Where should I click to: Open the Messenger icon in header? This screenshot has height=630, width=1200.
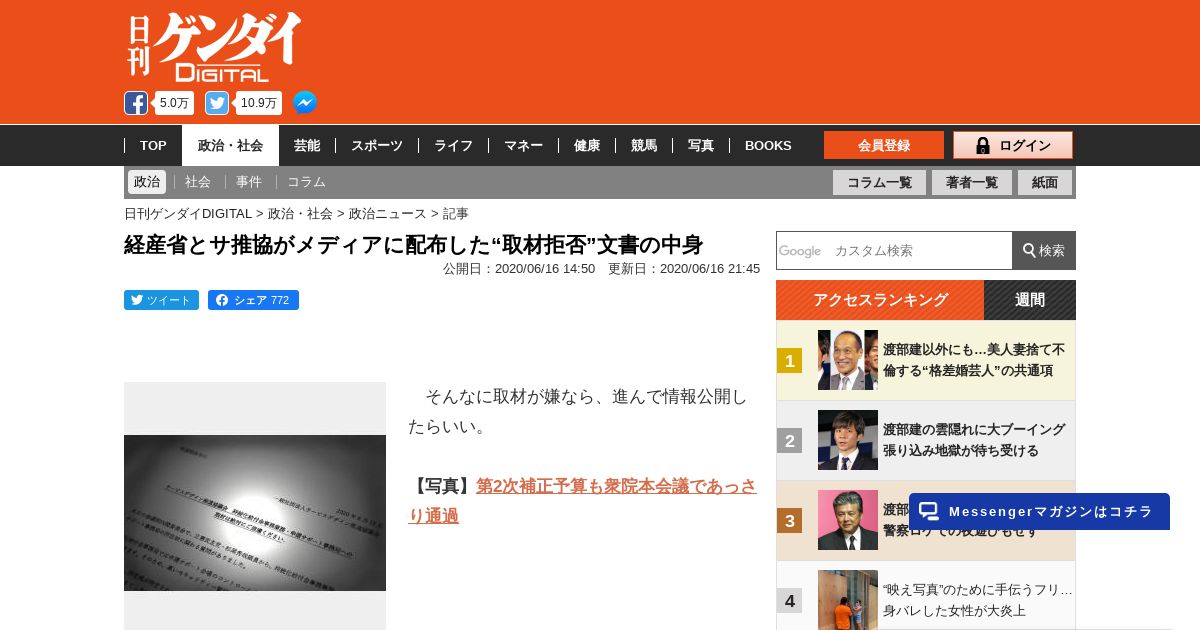[305, 103]
